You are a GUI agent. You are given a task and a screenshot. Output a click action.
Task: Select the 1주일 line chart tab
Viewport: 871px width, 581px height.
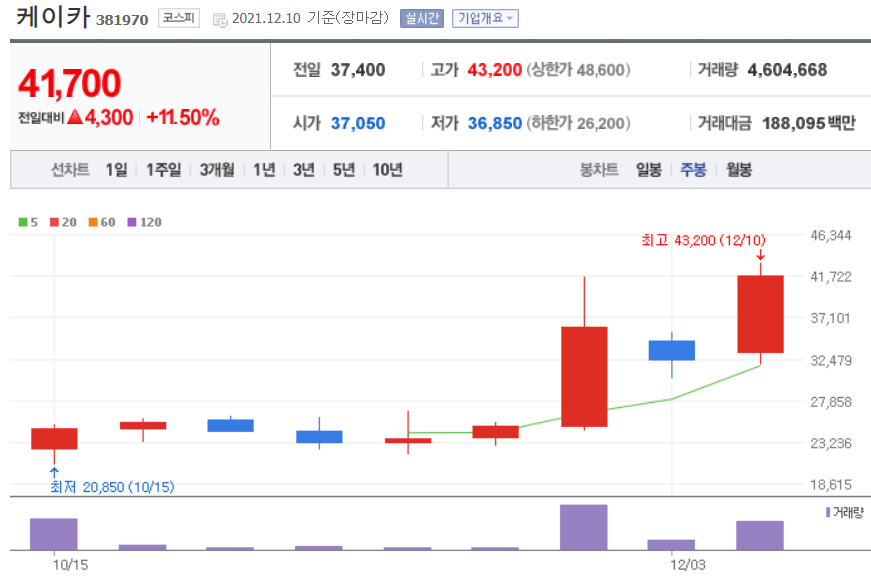tap(163, 169)
